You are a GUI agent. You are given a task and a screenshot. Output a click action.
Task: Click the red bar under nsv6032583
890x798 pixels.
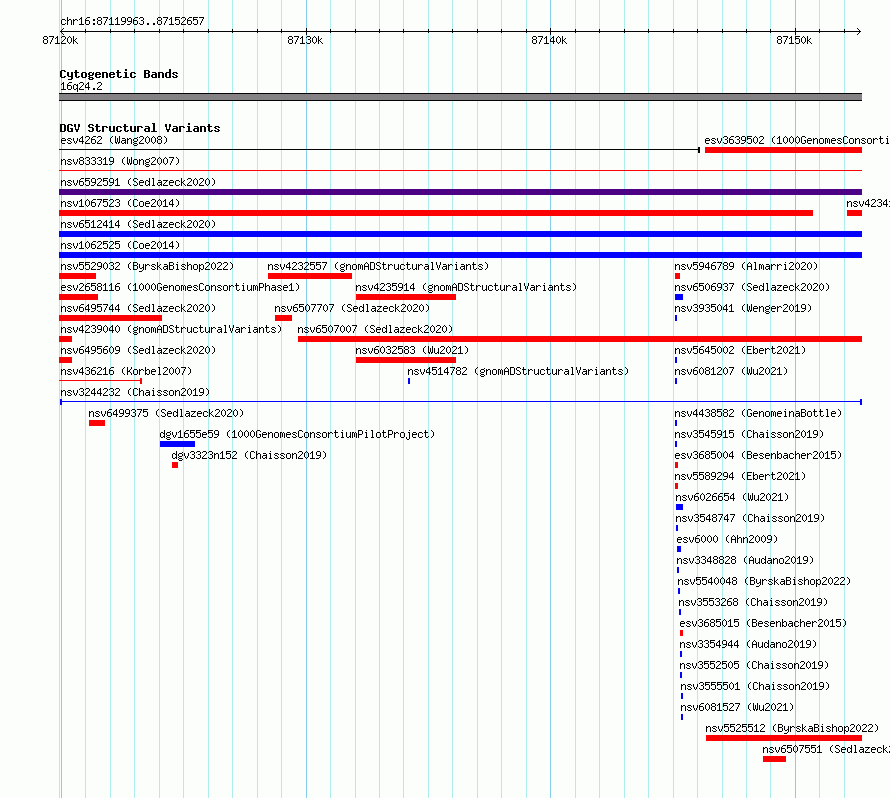pos(406,360)
